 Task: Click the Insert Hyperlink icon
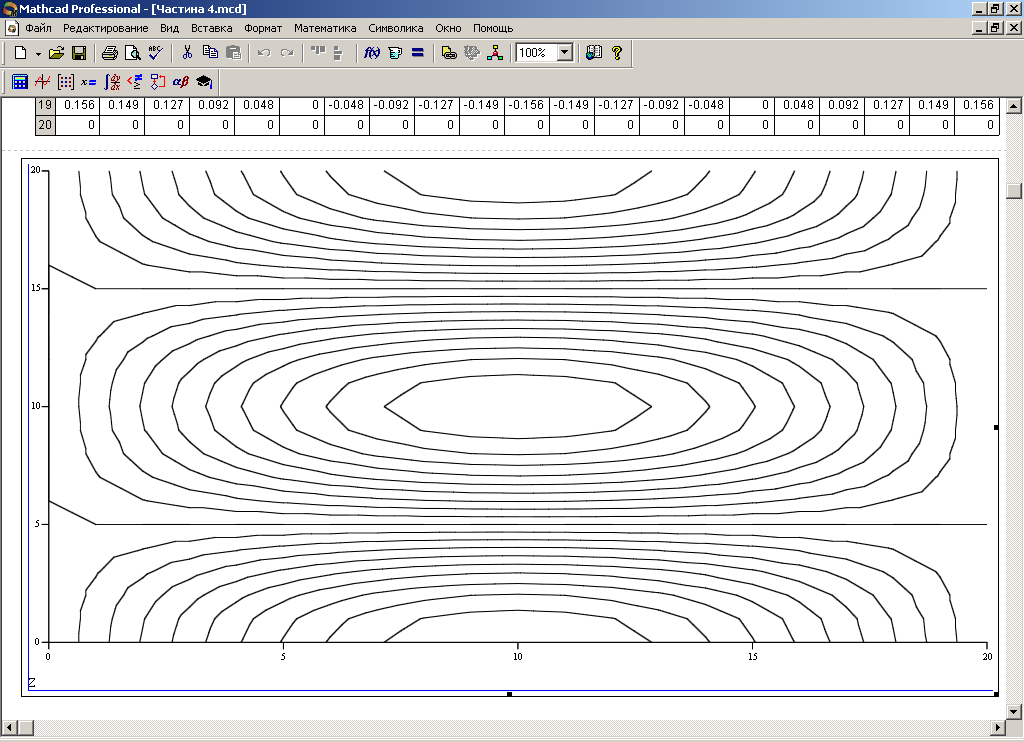pyautogui.click(x=449, y=53)
